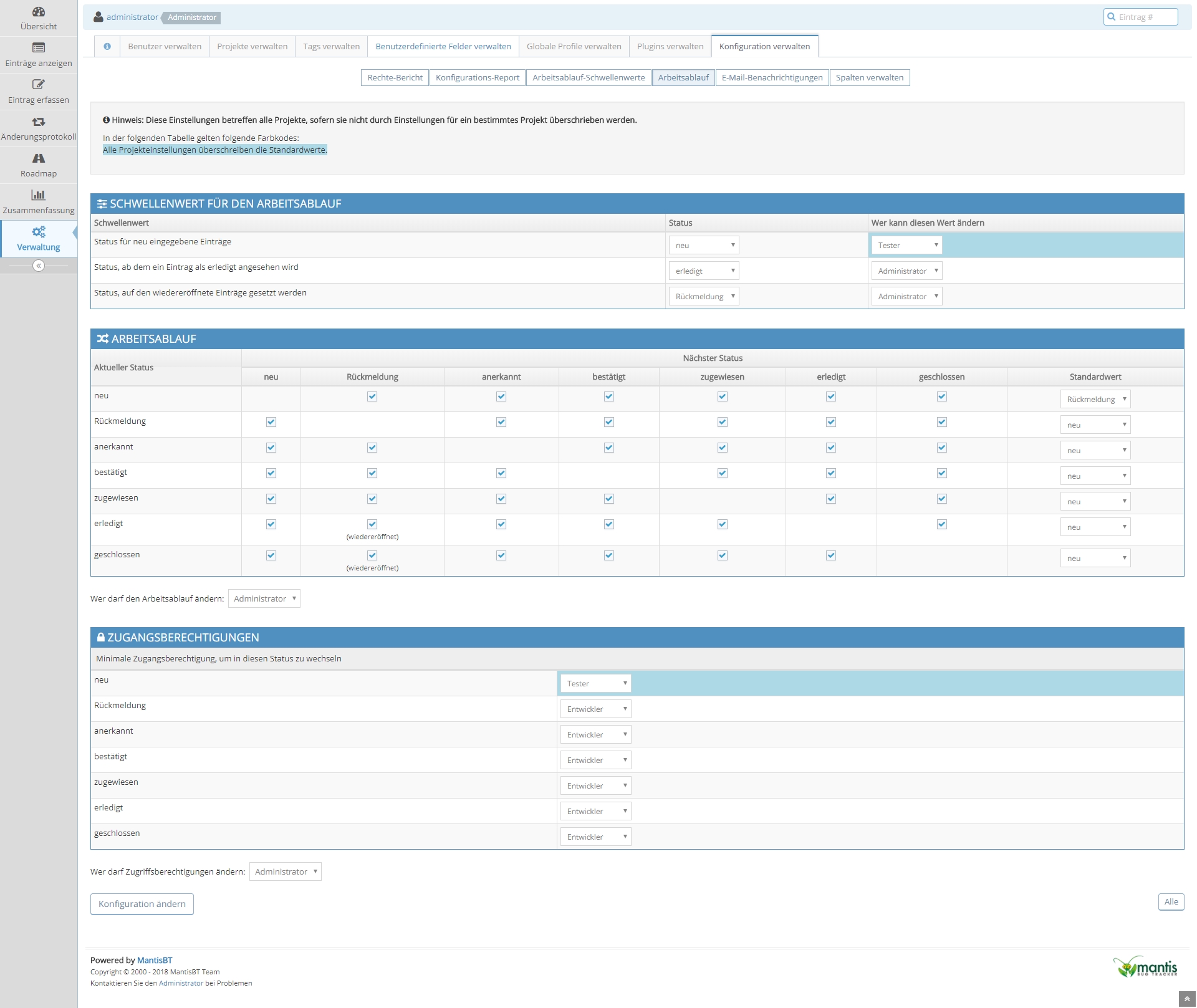1197x1008 pixels.
Task: Uncheck geschlossen to erledigt transition checkbox
Action: point(830,555)
